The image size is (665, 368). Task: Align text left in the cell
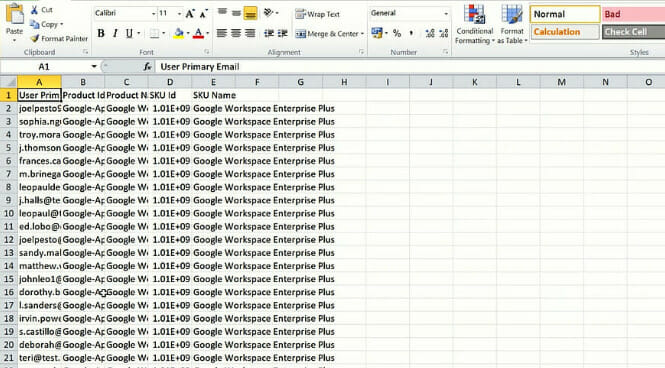click(222, 33)
